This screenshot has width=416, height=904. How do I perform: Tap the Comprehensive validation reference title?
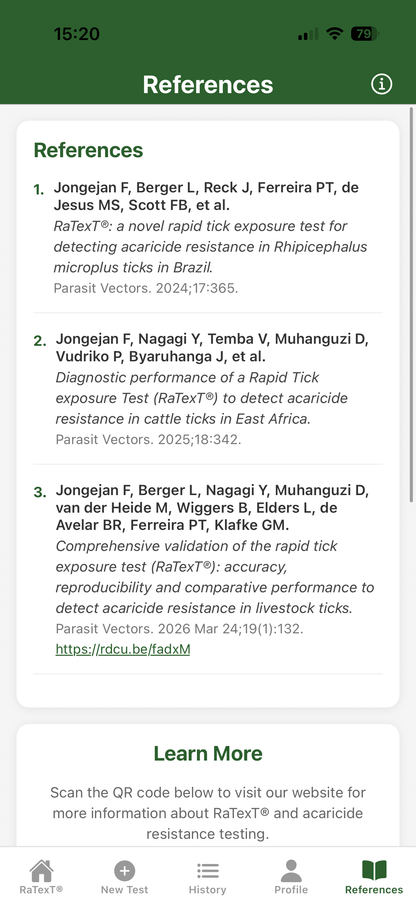pyautogui.click(x=214, y=577)
